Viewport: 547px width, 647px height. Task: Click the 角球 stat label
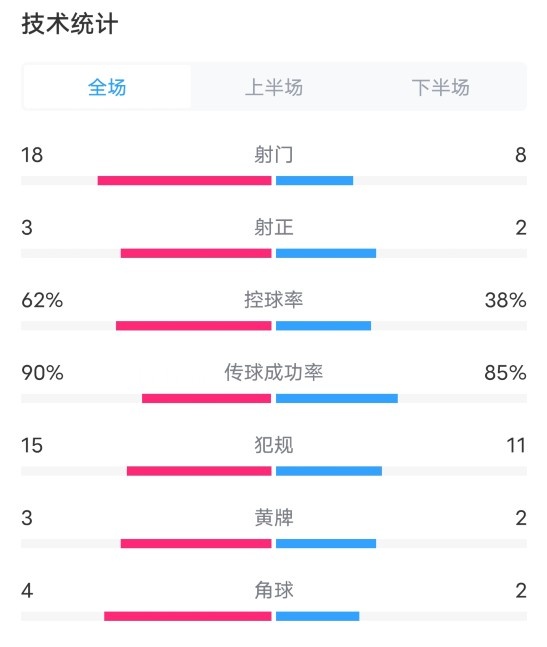pos(274,590)
